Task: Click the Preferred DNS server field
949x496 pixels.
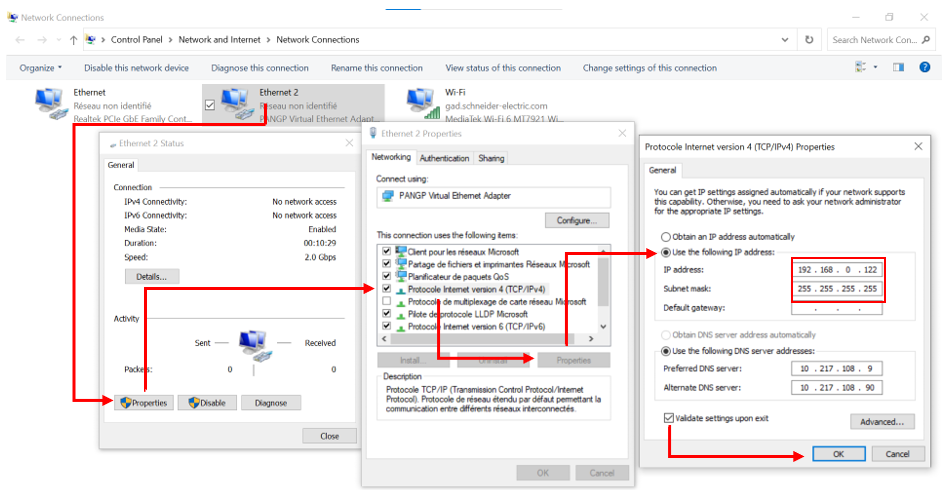Action: (837, 368)
